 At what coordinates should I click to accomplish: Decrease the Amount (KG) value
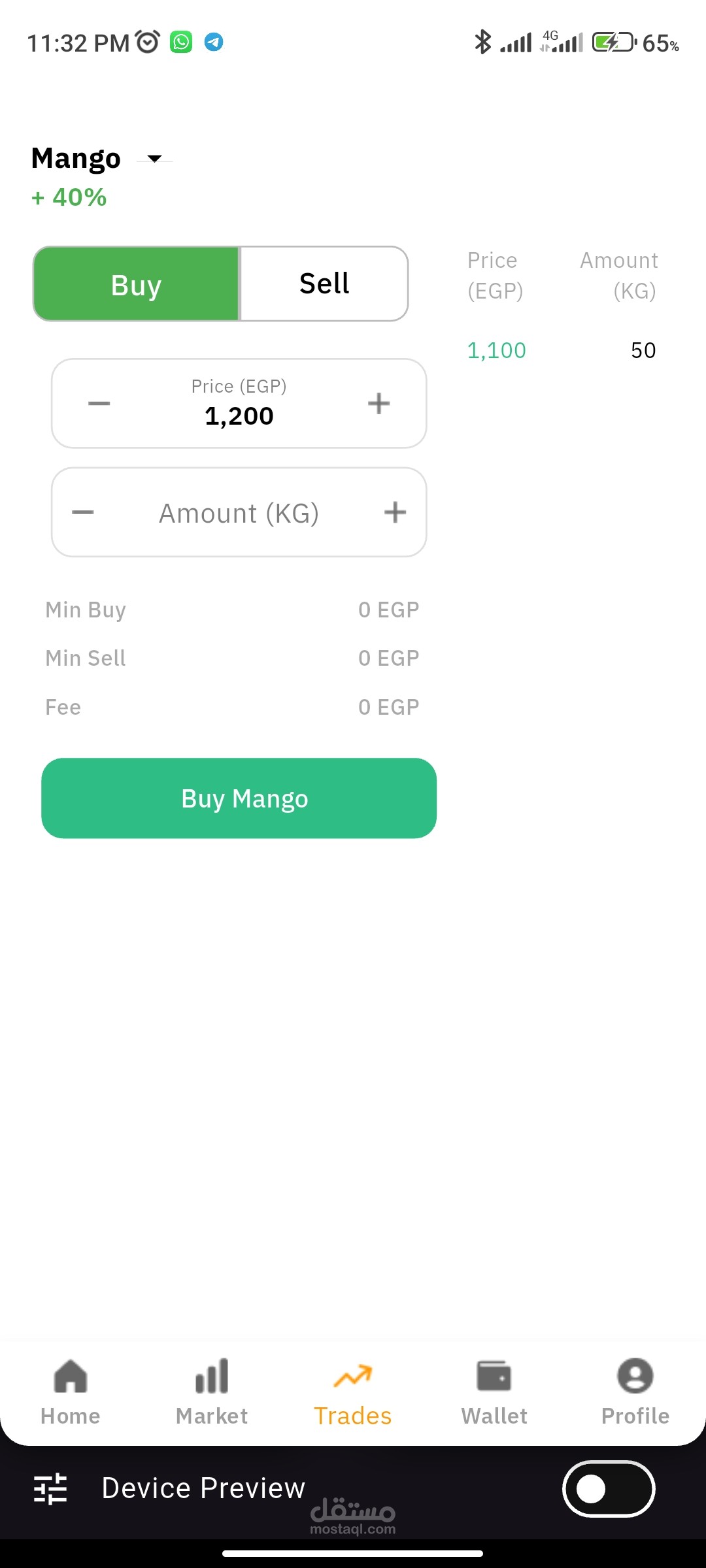83,512
